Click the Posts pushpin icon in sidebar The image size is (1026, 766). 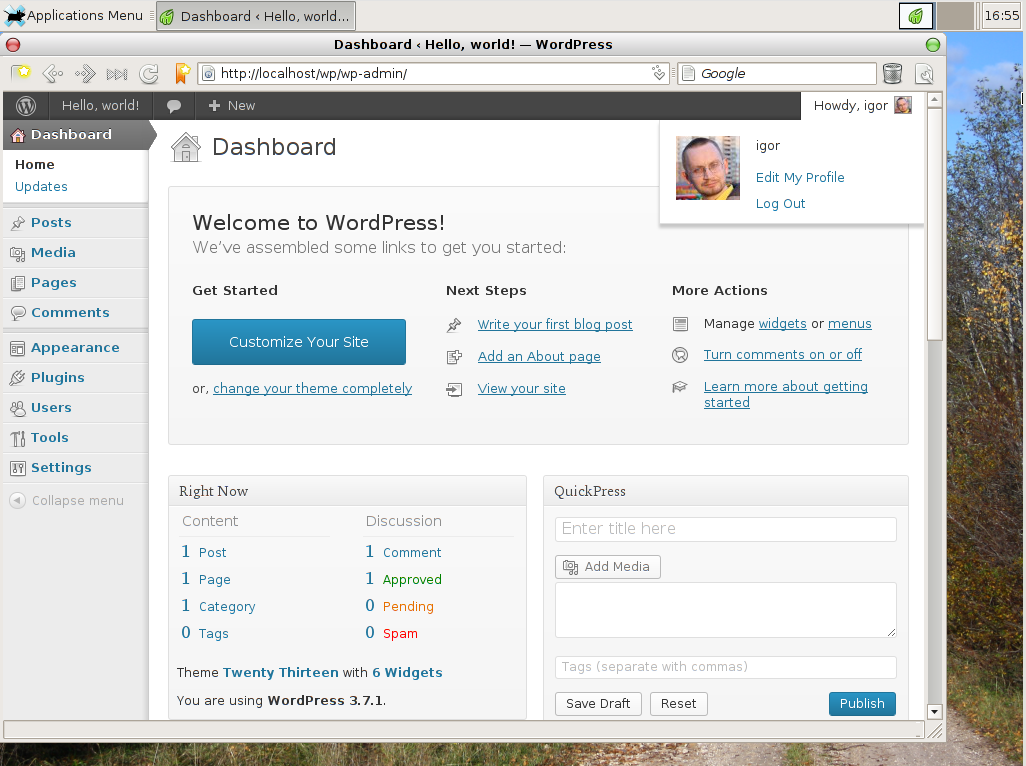point(18,223)
